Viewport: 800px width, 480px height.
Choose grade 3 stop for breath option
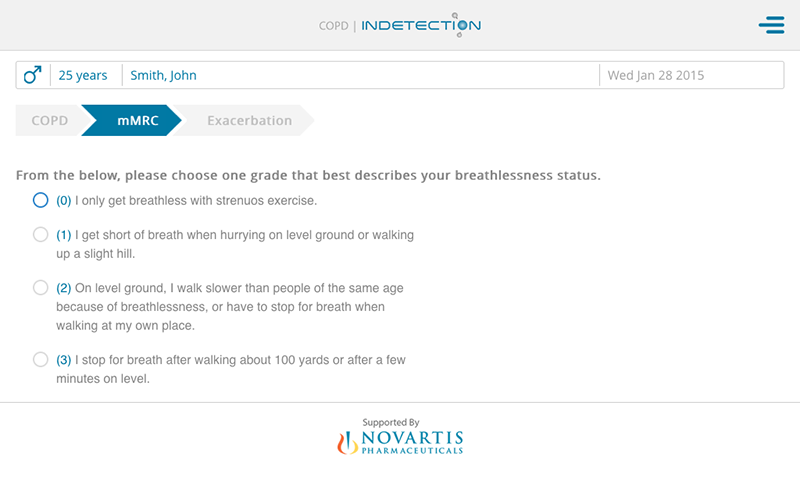[x=40, y=360]
